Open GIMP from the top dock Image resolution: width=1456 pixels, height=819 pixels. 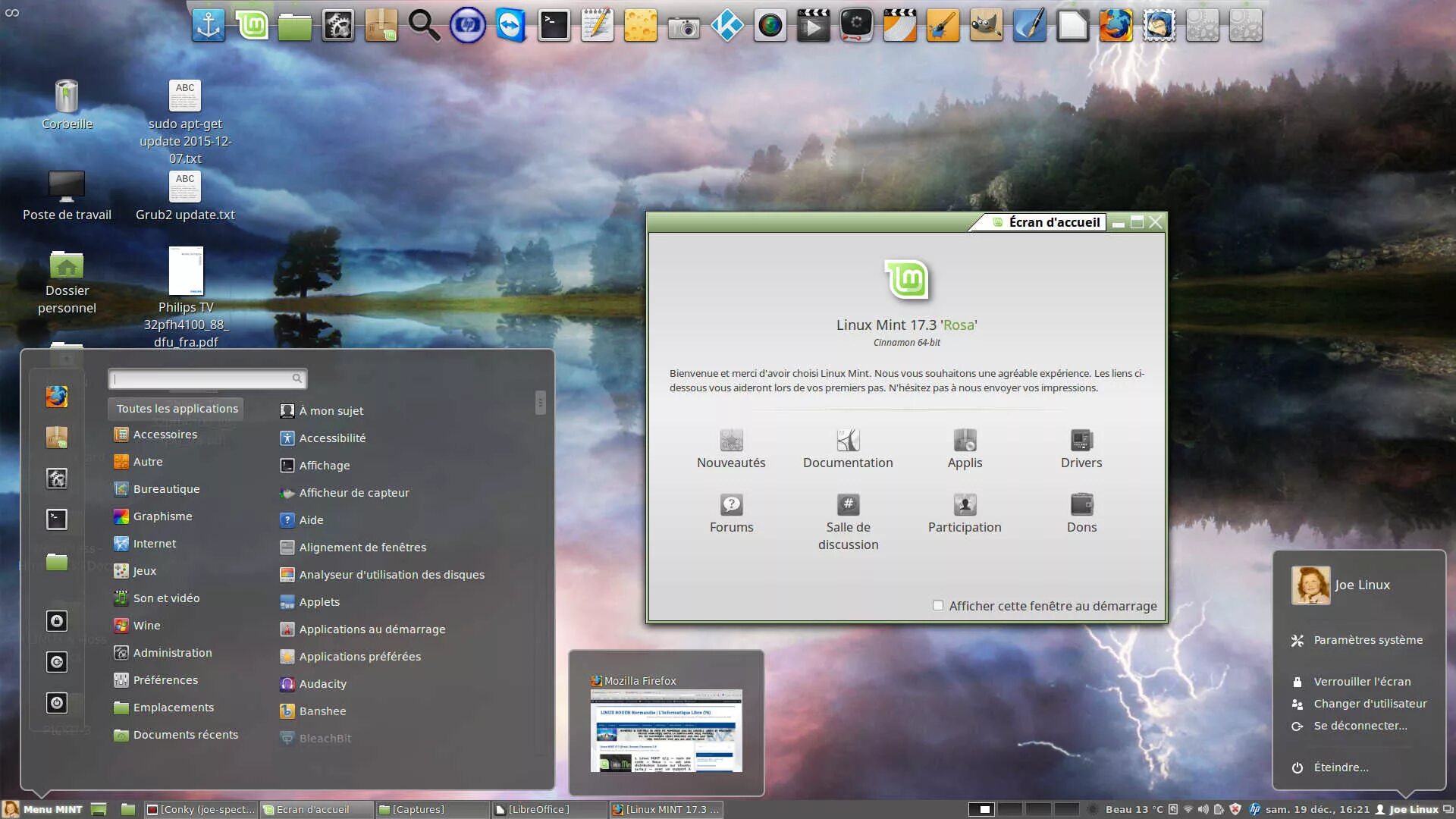(987, 26)
